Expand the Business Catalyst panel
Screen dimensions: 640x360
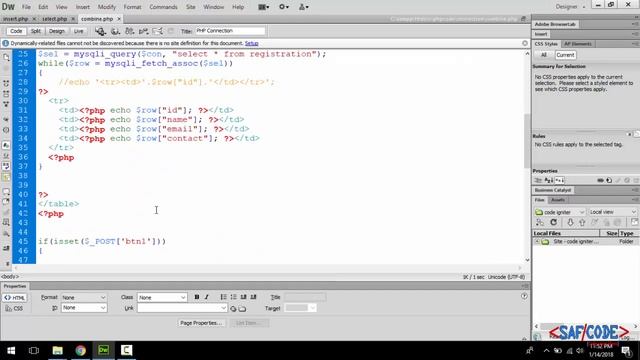pos(553,190)
